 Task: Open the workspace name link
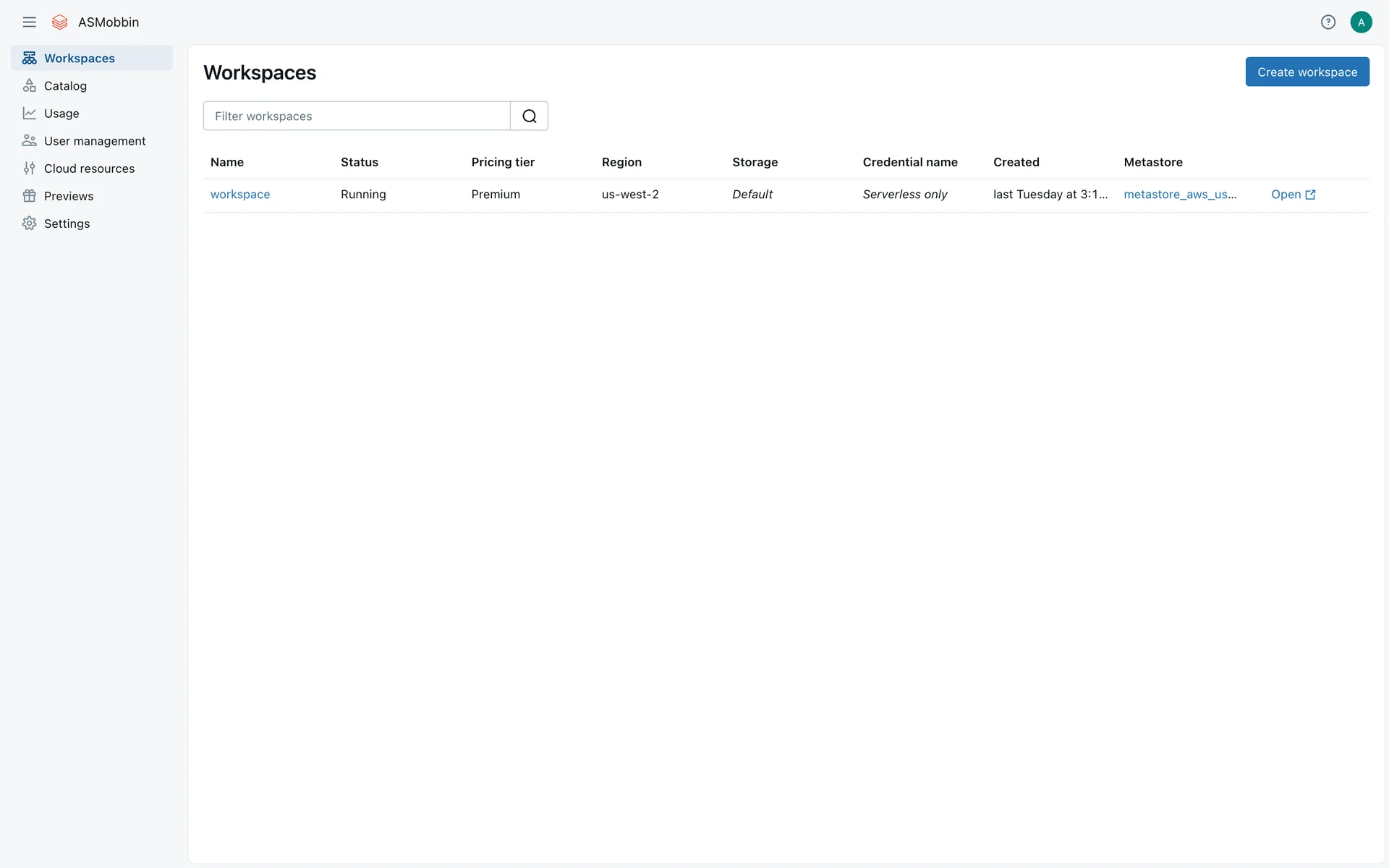pos(239,195)
